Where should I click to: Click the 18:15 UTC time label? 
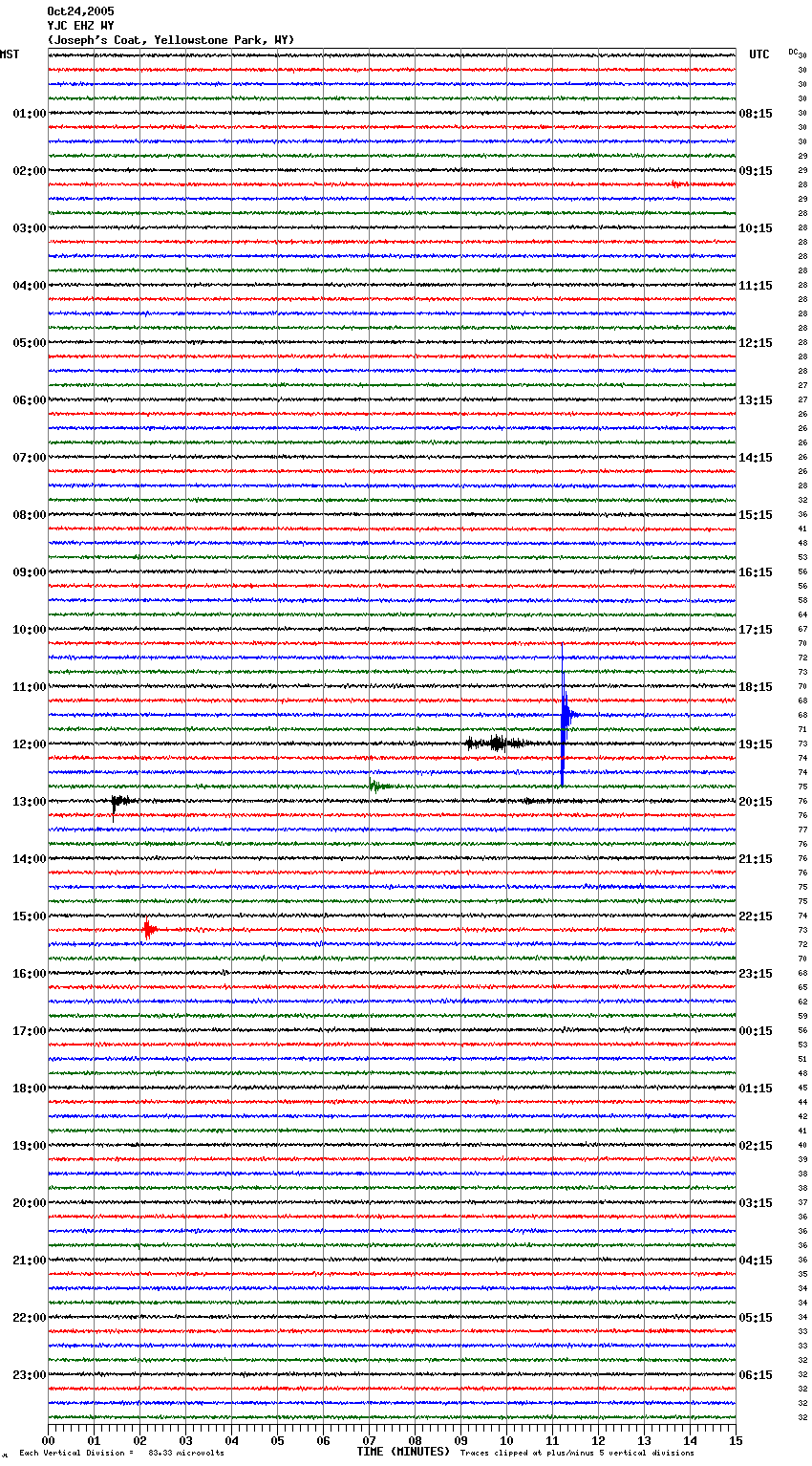[756, 687]
